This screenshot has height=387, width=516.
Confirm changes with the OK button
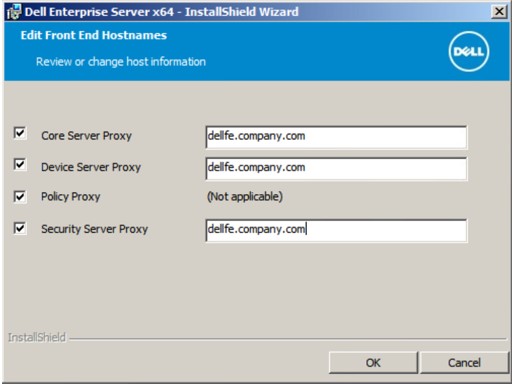point(373,362)
